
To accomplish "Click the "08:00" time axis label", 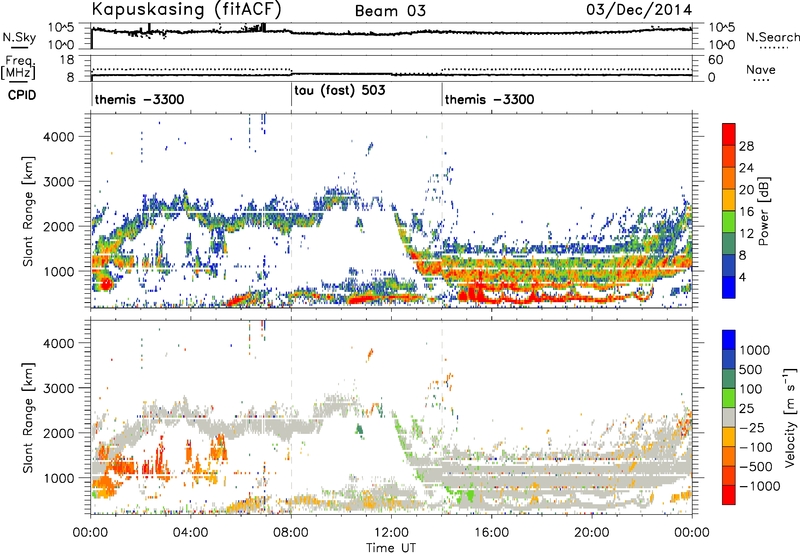I will pyautogui.click(x=291, y=533).
